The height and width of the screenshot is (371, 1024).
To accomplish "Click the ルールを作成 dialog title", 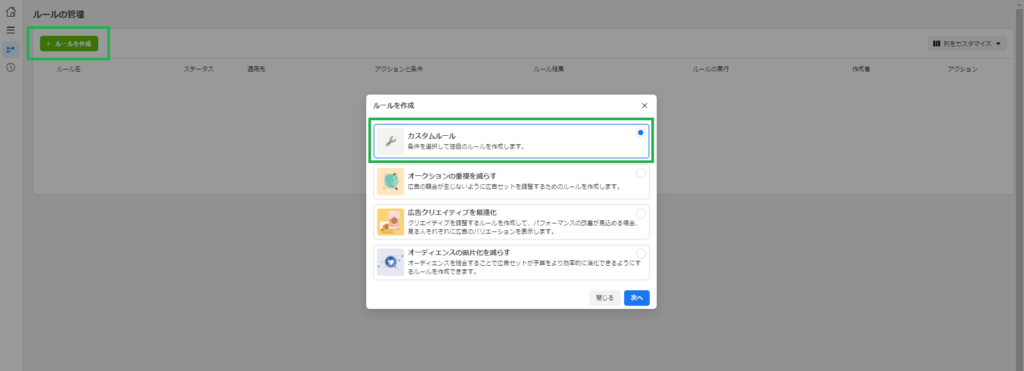I will click(x=393, y=105).
